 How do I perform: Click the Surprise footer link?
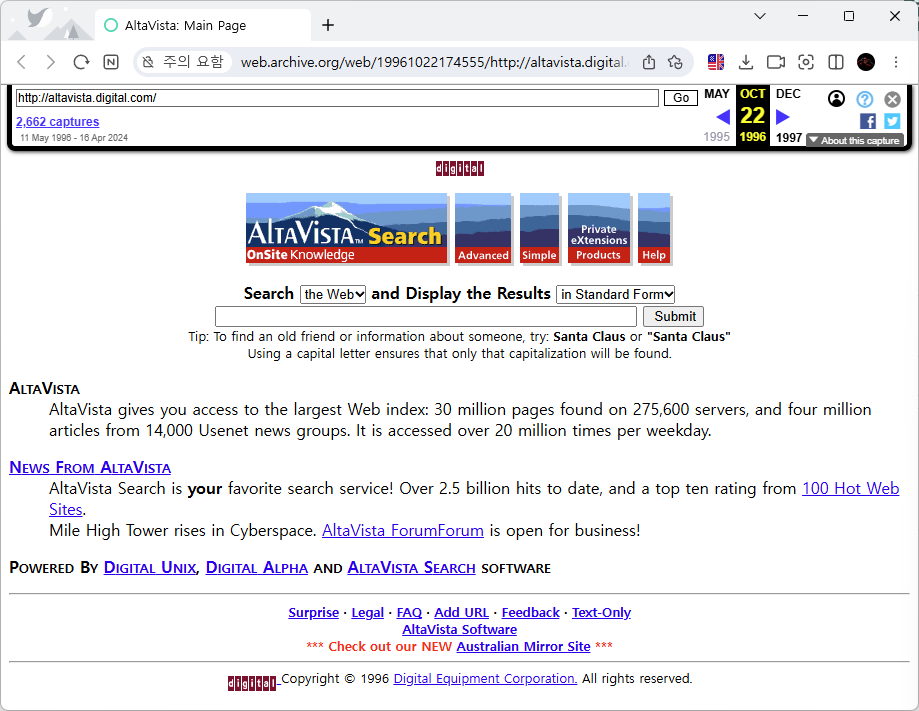pyautogui.click(x=314, y=613)
